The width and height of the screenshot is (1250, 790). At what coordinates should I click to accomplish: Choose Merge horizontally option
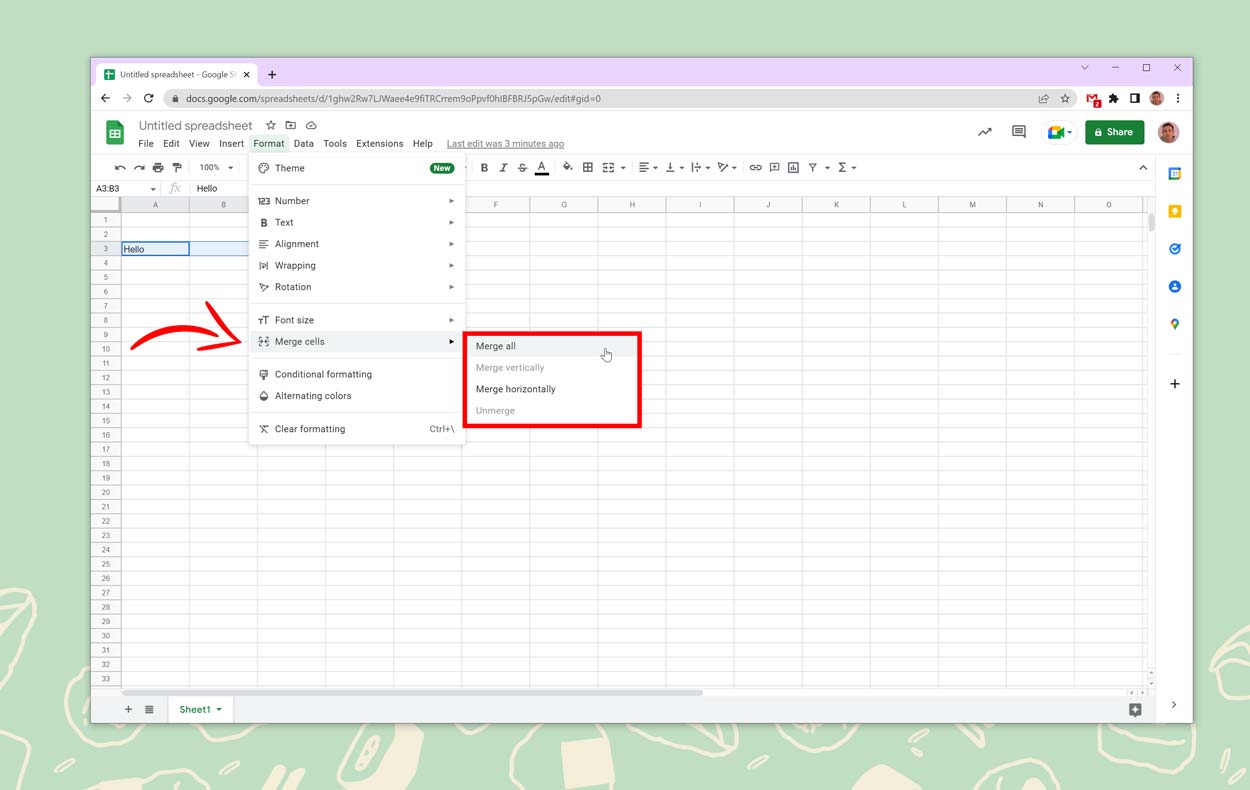[x=515, y=389]
